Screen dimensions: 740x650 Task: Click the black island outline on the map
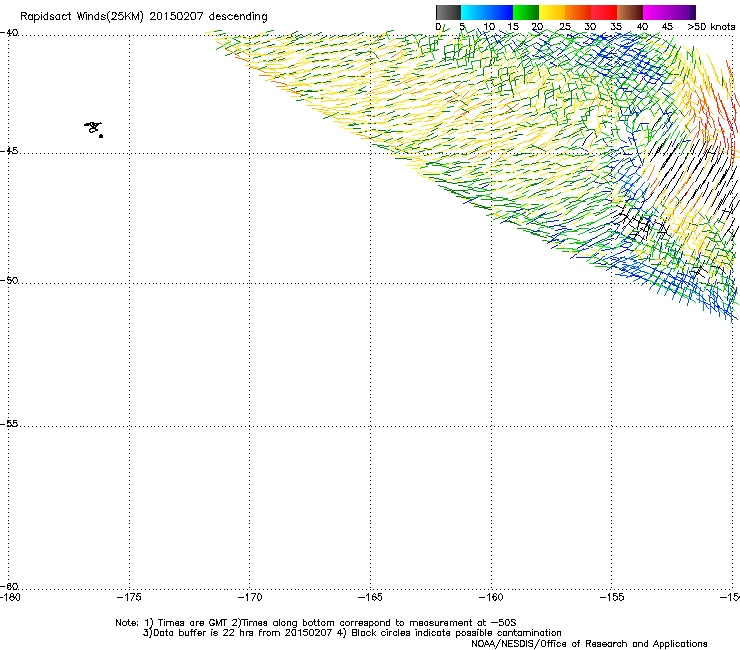pos(93,128)
